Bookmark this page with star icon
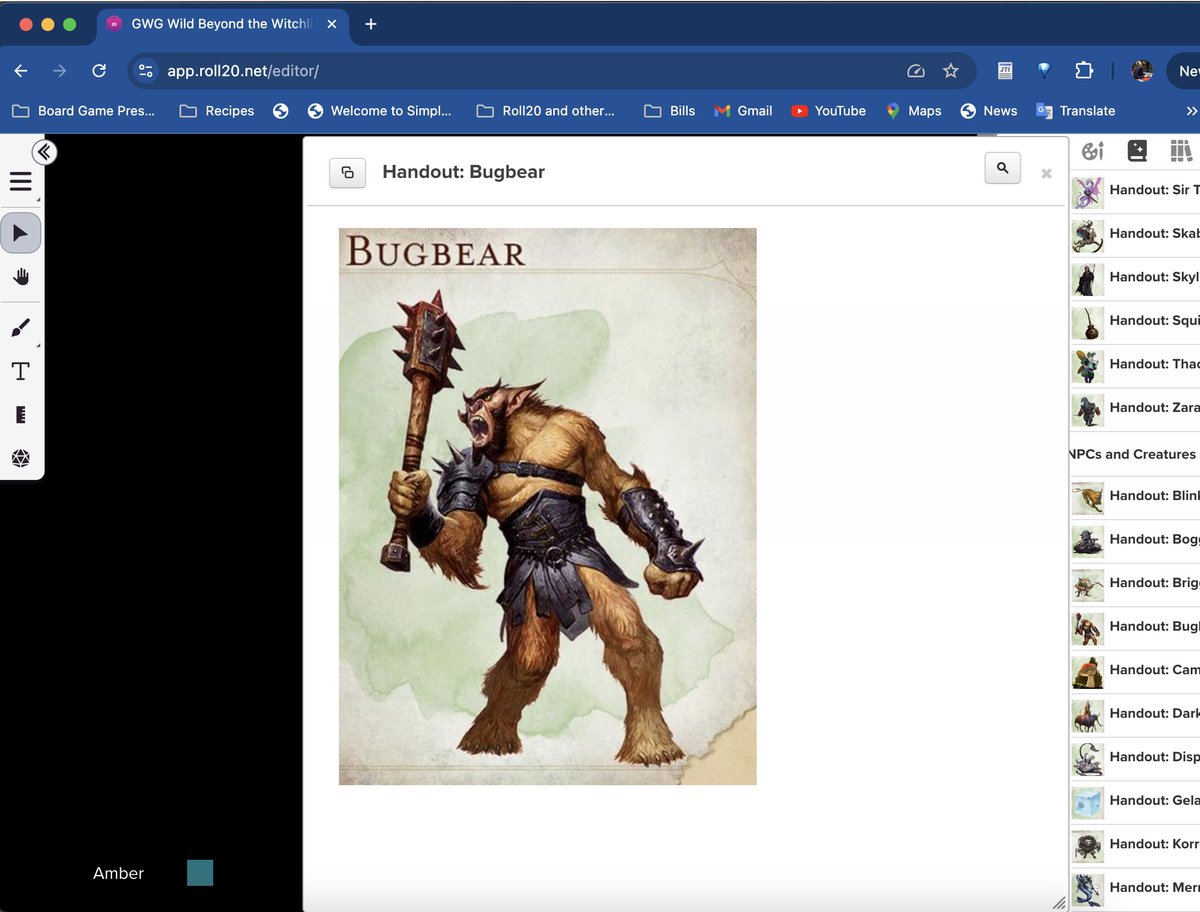 coord(951,71)
